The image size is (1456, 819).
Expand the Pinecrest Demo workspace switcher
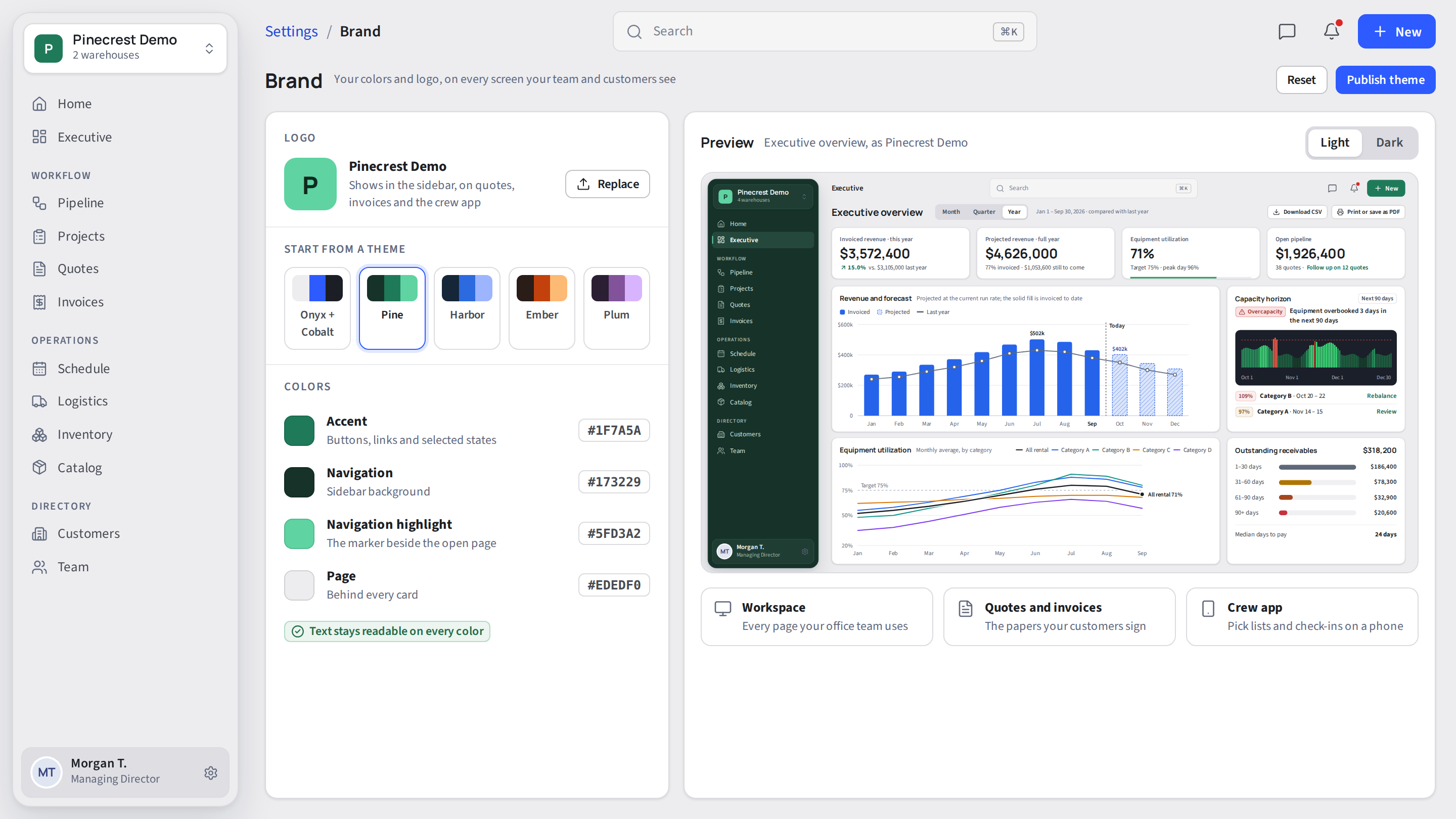click(125, 49)
